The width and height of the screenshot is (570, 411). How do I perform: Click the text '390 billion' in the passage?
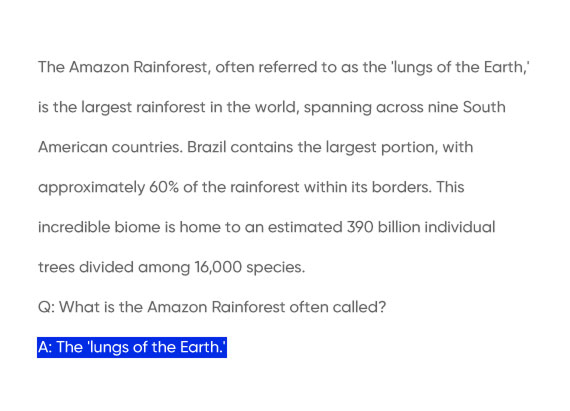pyautogui.click(x=384, y=227)
